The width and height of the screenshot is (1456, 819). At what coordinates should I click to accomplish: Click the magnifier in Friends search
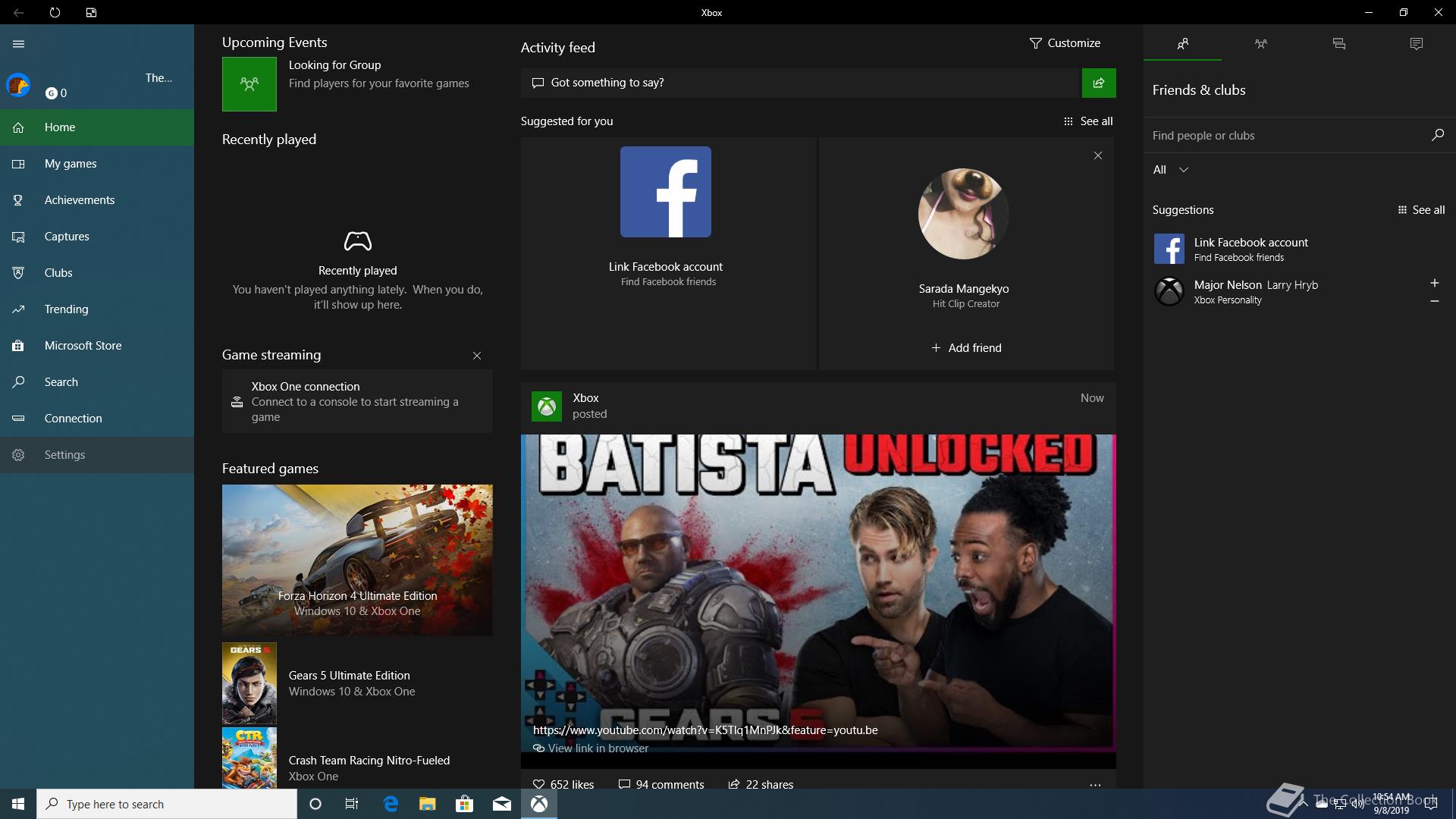[1437, 135]
